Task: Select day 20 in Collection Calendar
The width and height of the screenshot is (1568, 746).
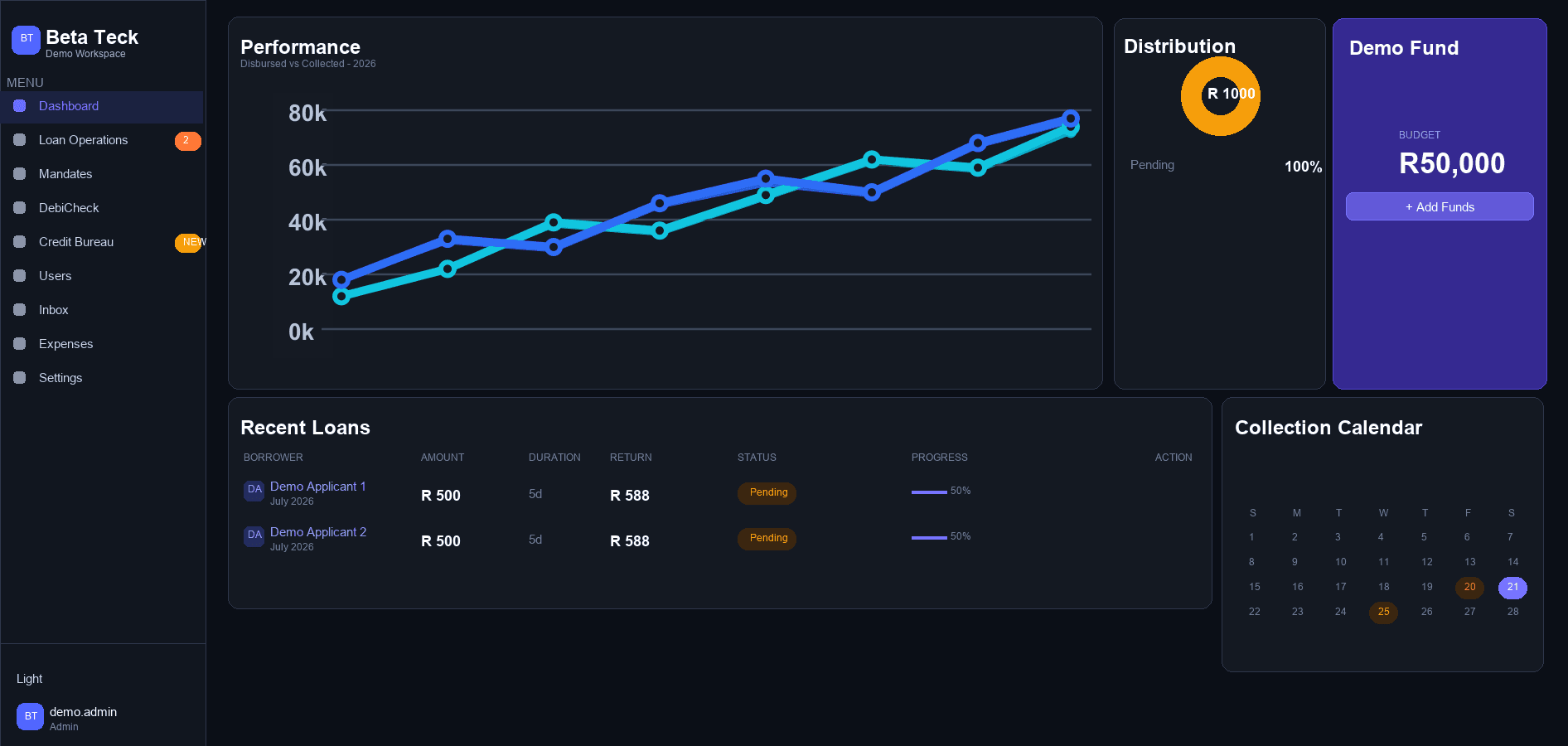Action: tap(1469, 588)
